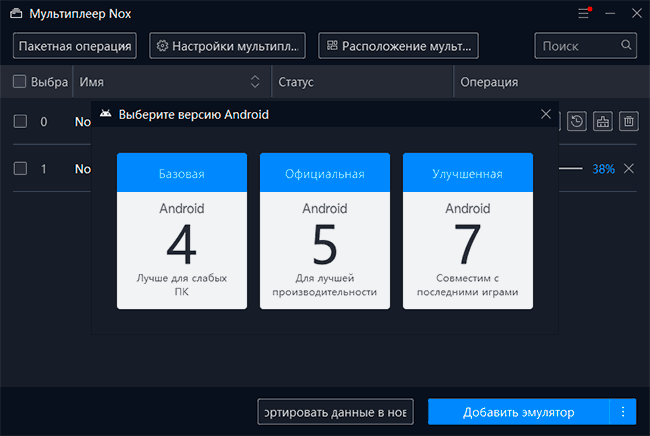Click the Добавить эмулятор button

click(x=519, y=412)
